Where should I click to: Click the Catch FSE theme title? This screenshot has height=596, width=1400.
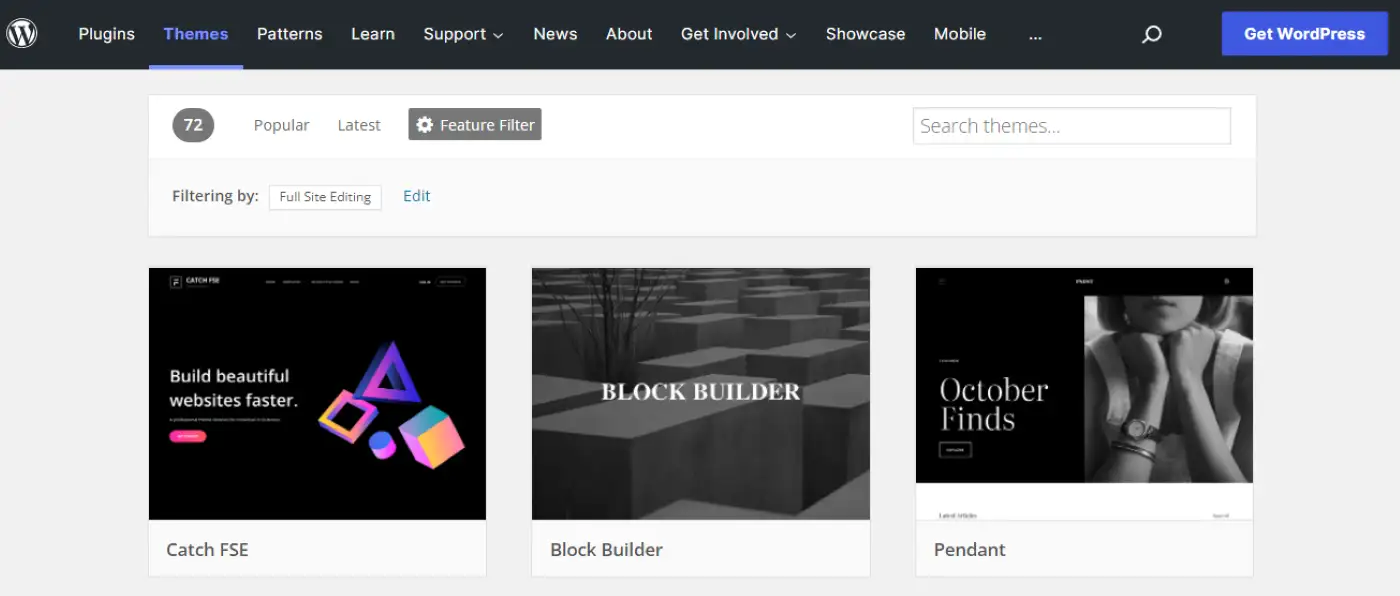pyautogui.click(x=207, y=549)
